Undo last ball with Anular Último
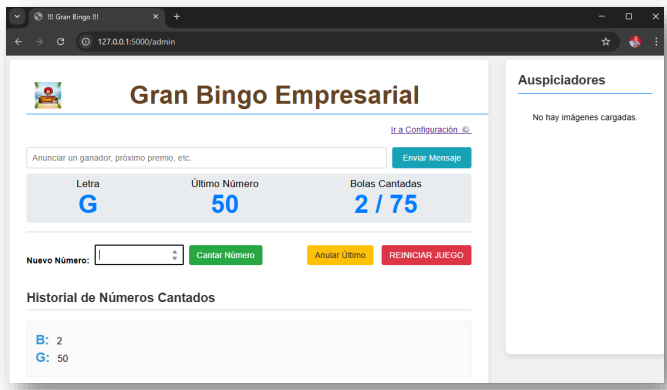The width and height of the screenshot is (667, 390). click(340, 255)
